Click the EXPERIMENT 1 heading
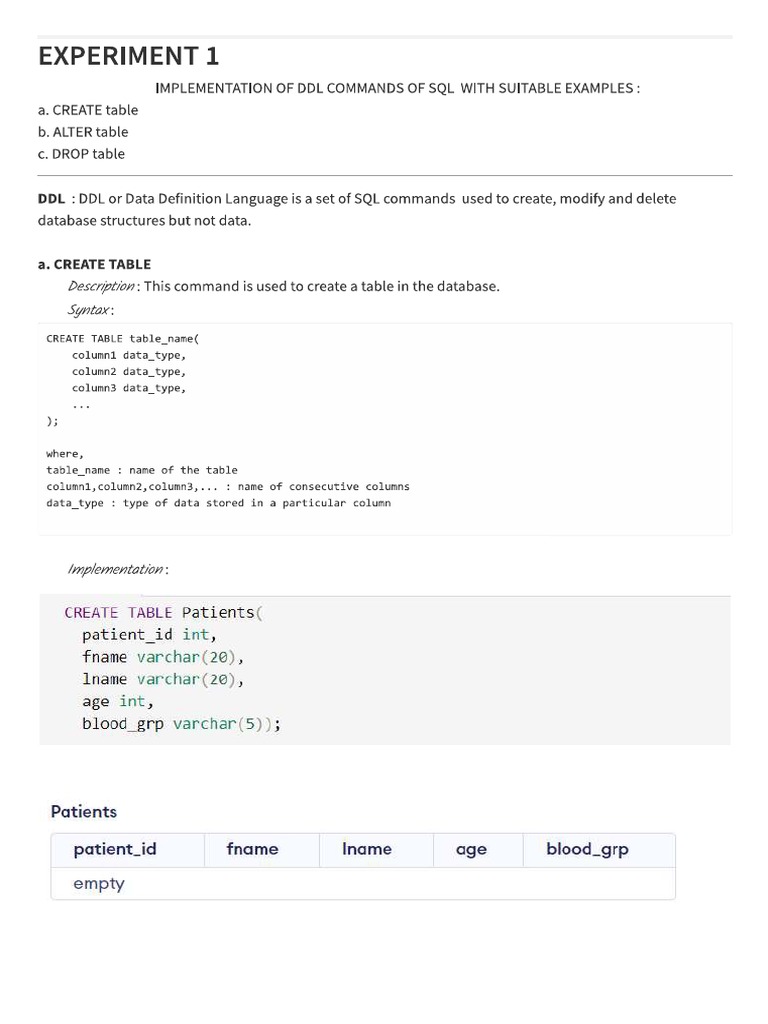This screenshot has height=1024, width=768. click(128, 56)
